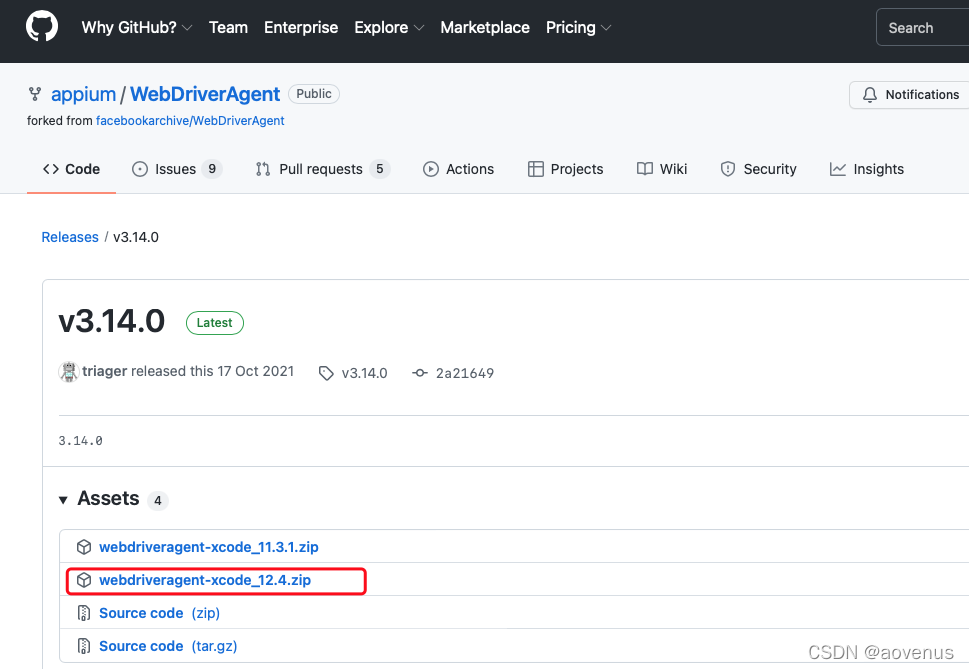Open the Team navigation item
Image resolution: width=969 pixels, height=669 pixels.
(228, 28)
